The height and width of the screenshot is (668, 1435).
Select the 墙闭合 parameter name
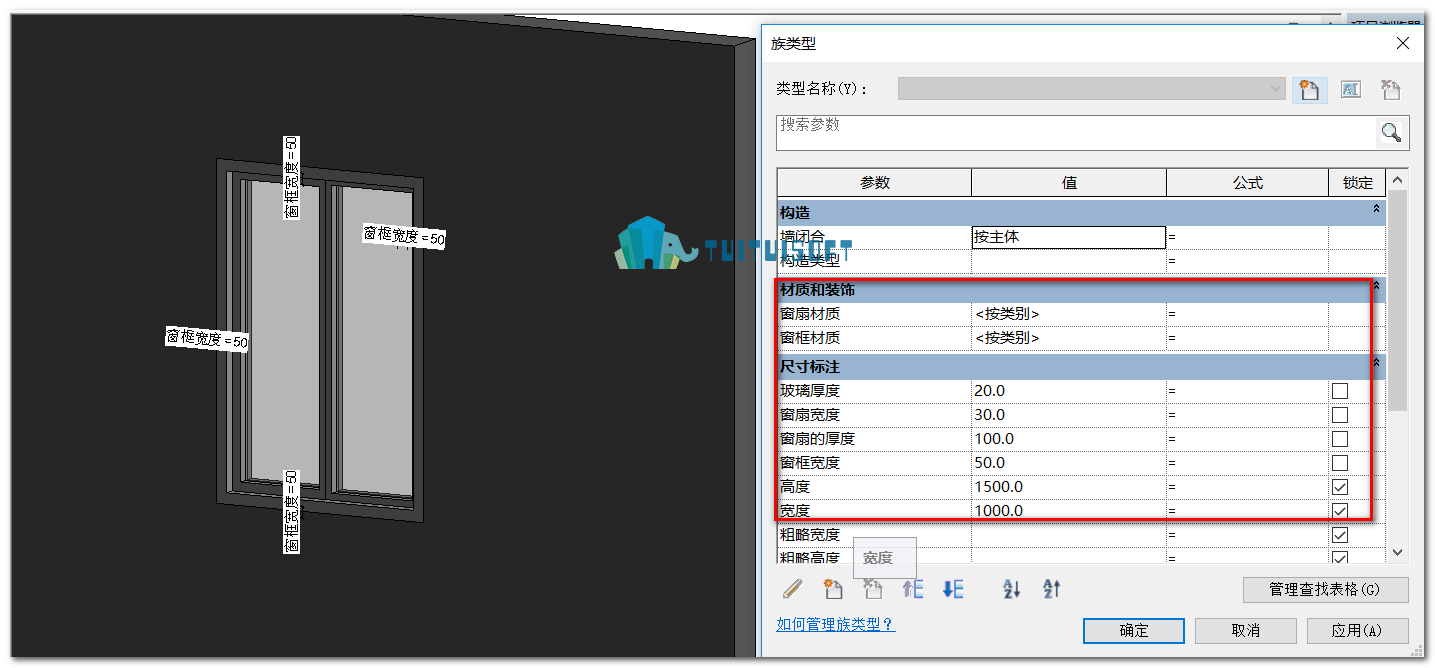(802, 238)
